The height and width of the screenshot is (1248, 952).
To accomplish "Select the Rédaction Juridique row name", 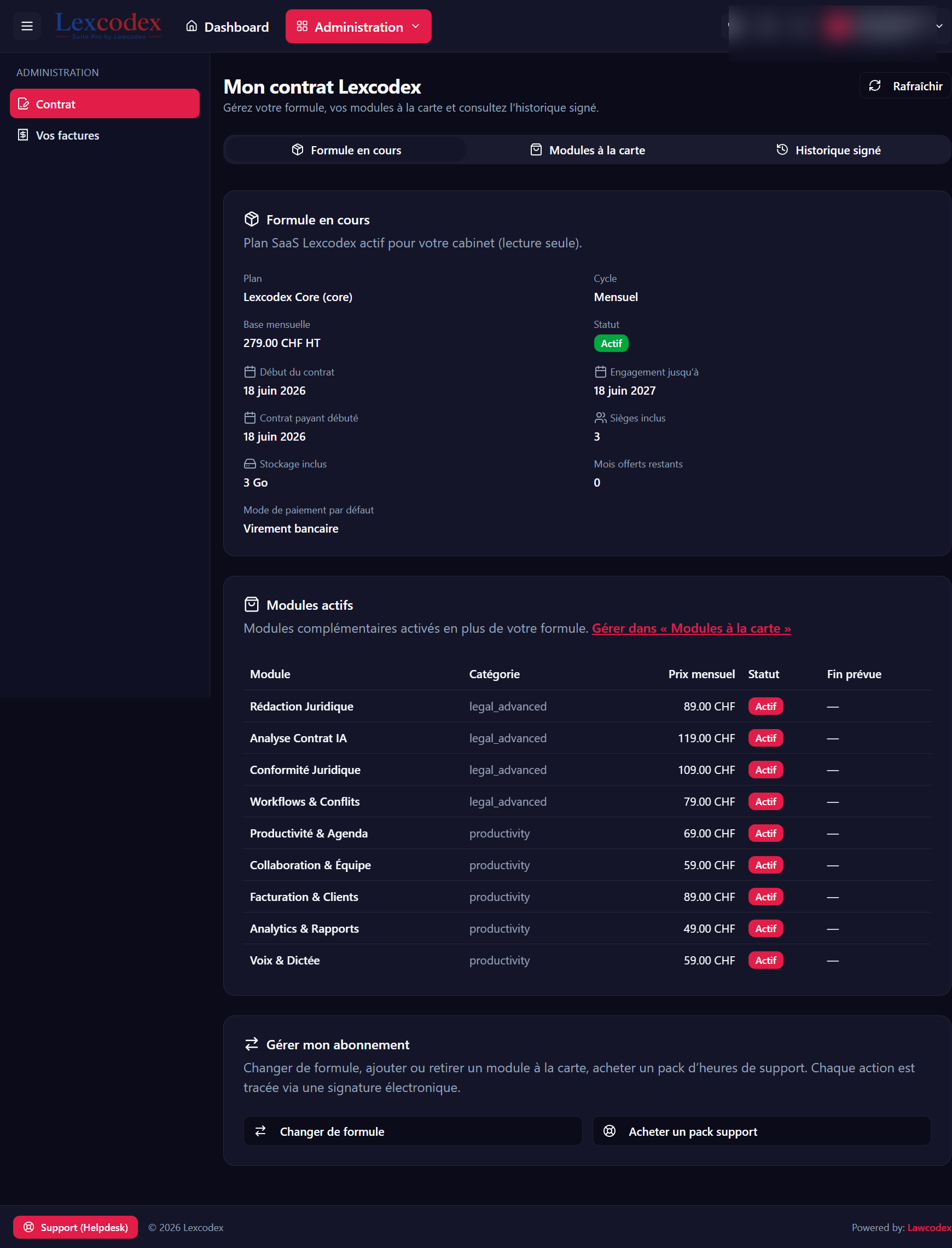I will 301,706.
